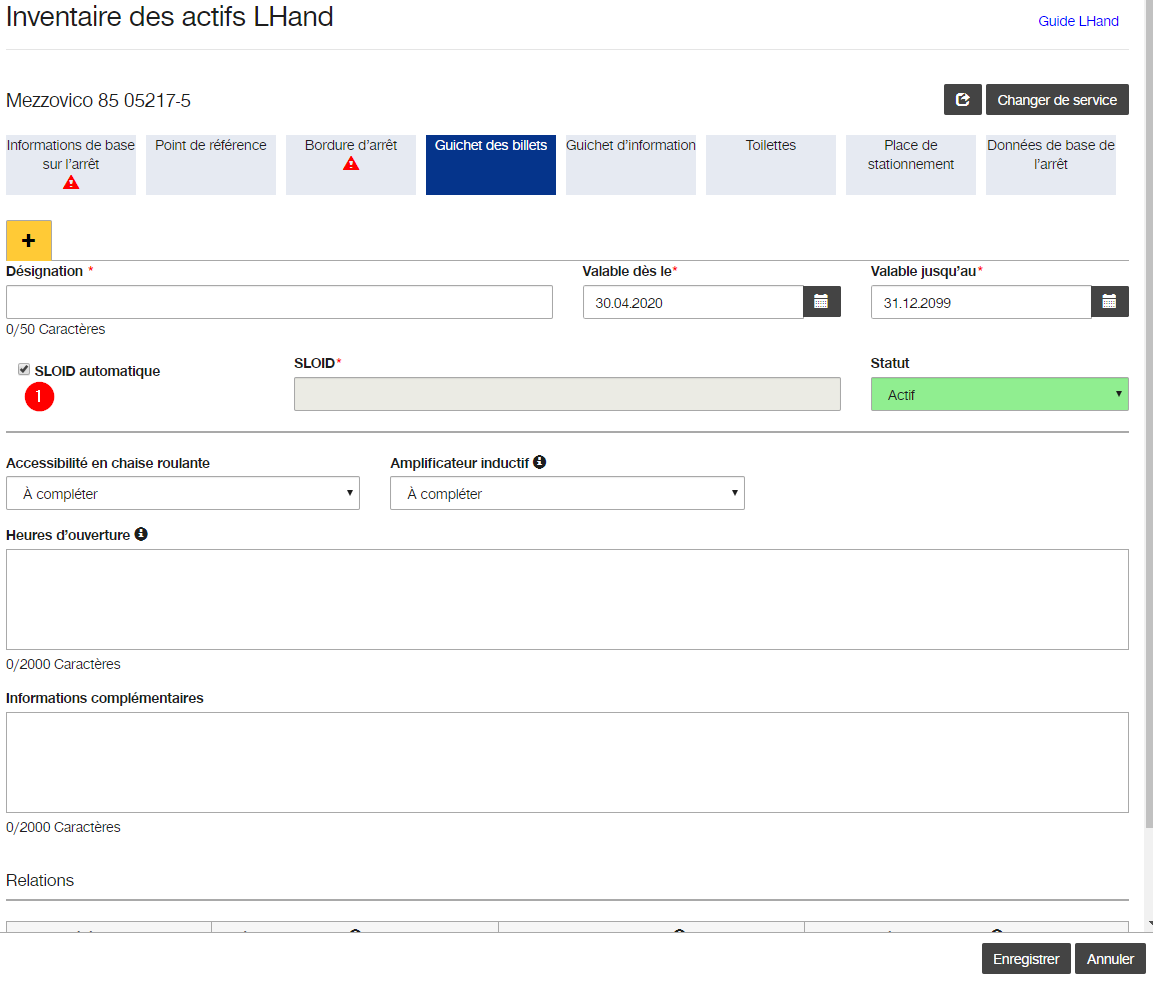
Task: Click info icon beside Amplificateur inductif
Action: coord(540,462)
